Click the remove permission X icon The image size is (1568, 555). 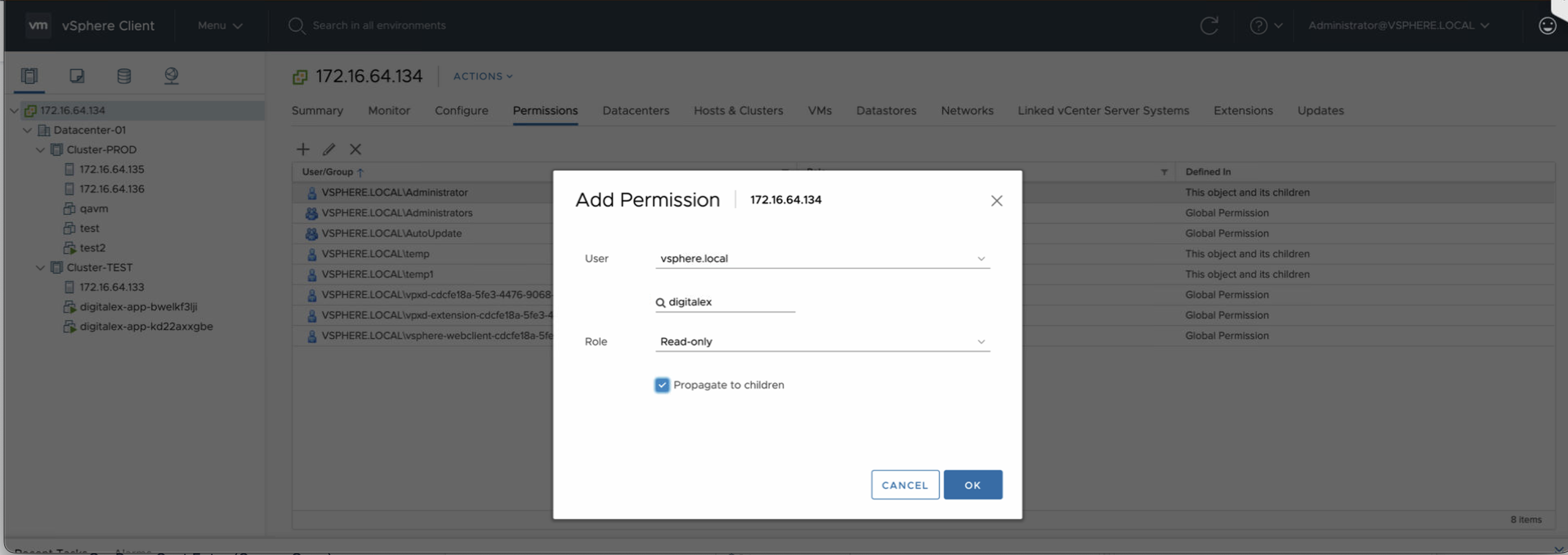[355, 149]
